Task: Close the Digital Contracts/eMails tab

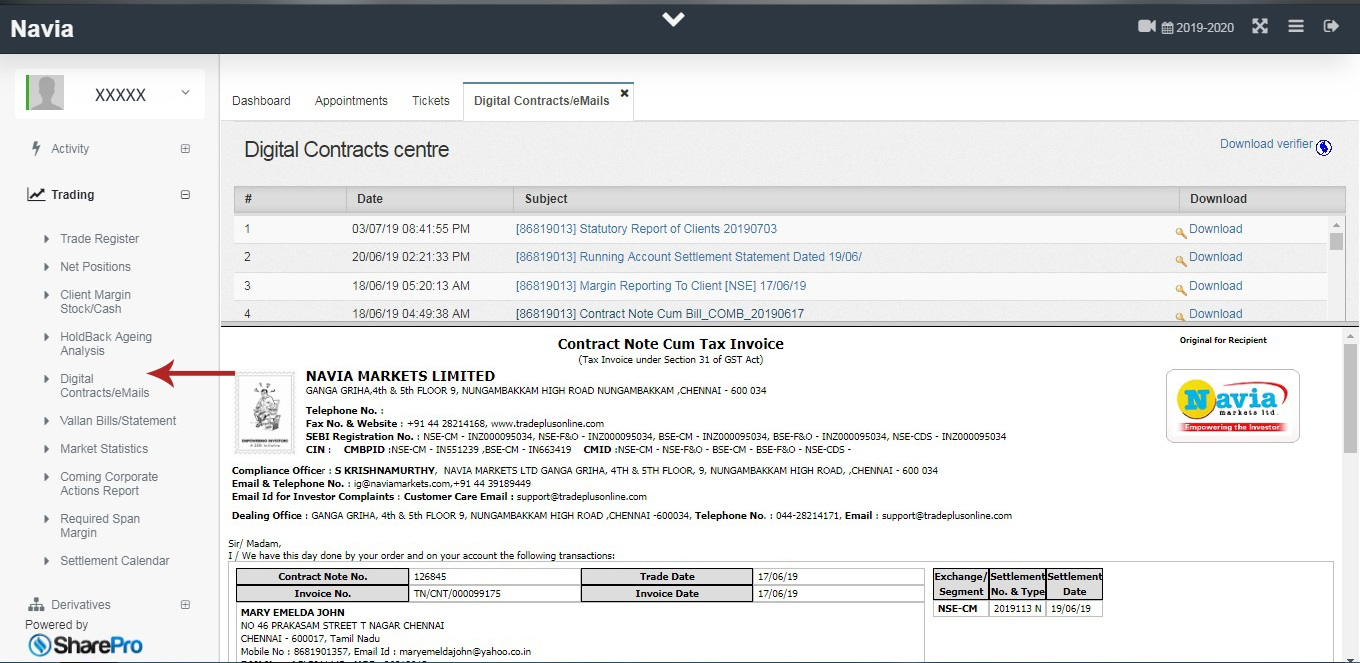Action: [624, 93]
